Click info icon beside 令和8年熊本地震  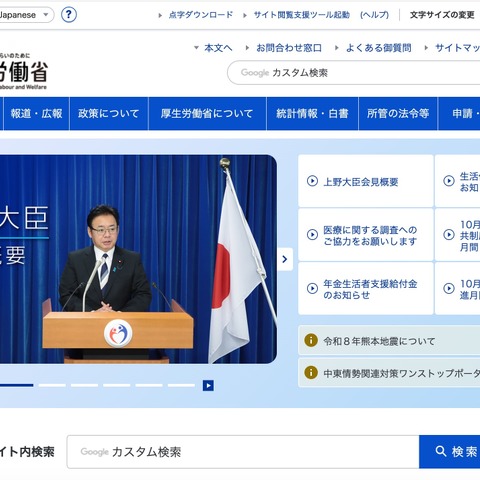tap(311, 340)
